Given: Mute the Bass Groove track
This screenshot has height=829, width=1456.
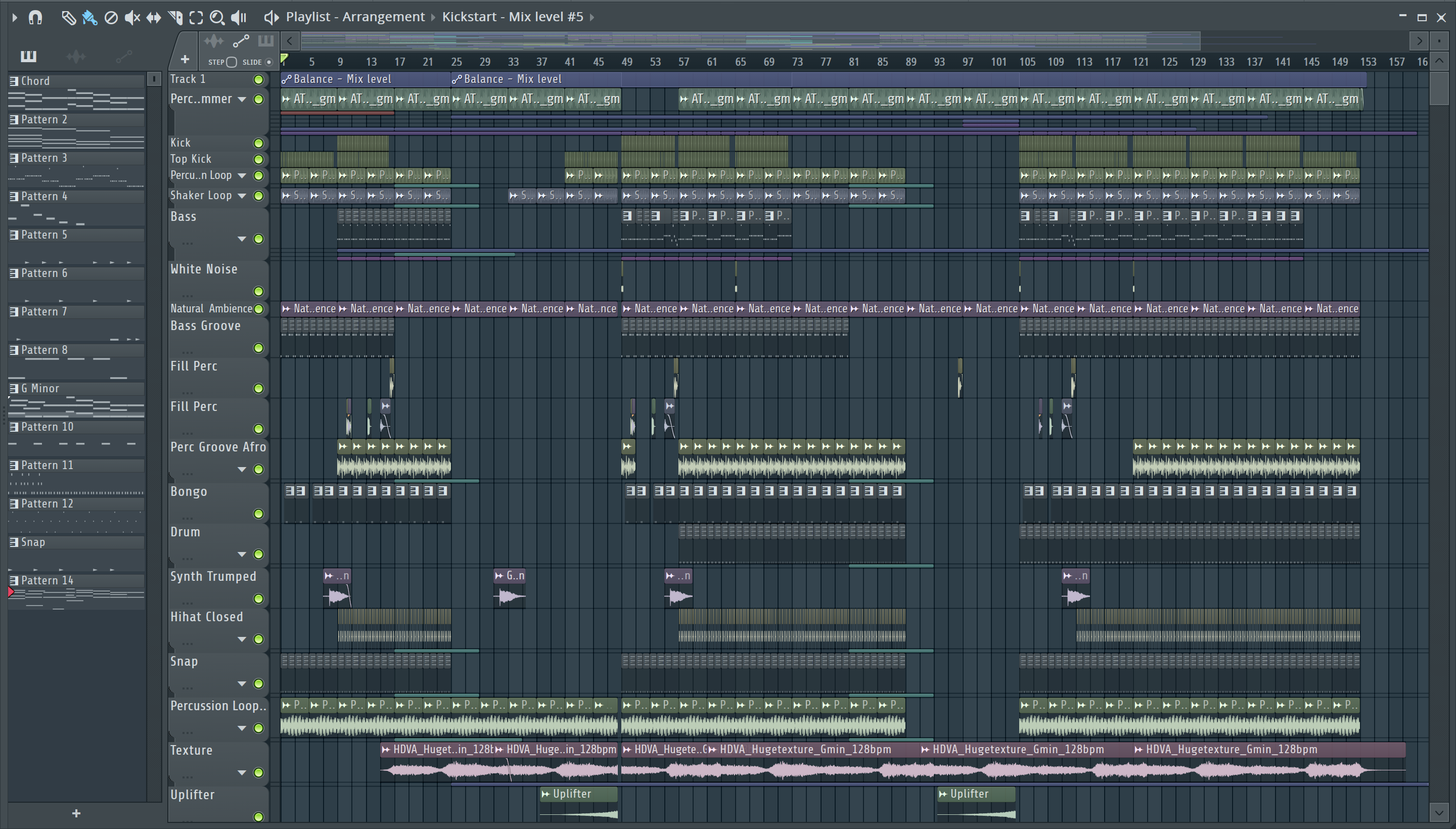Looking at the screenshot, I should [x=258, y=348].
